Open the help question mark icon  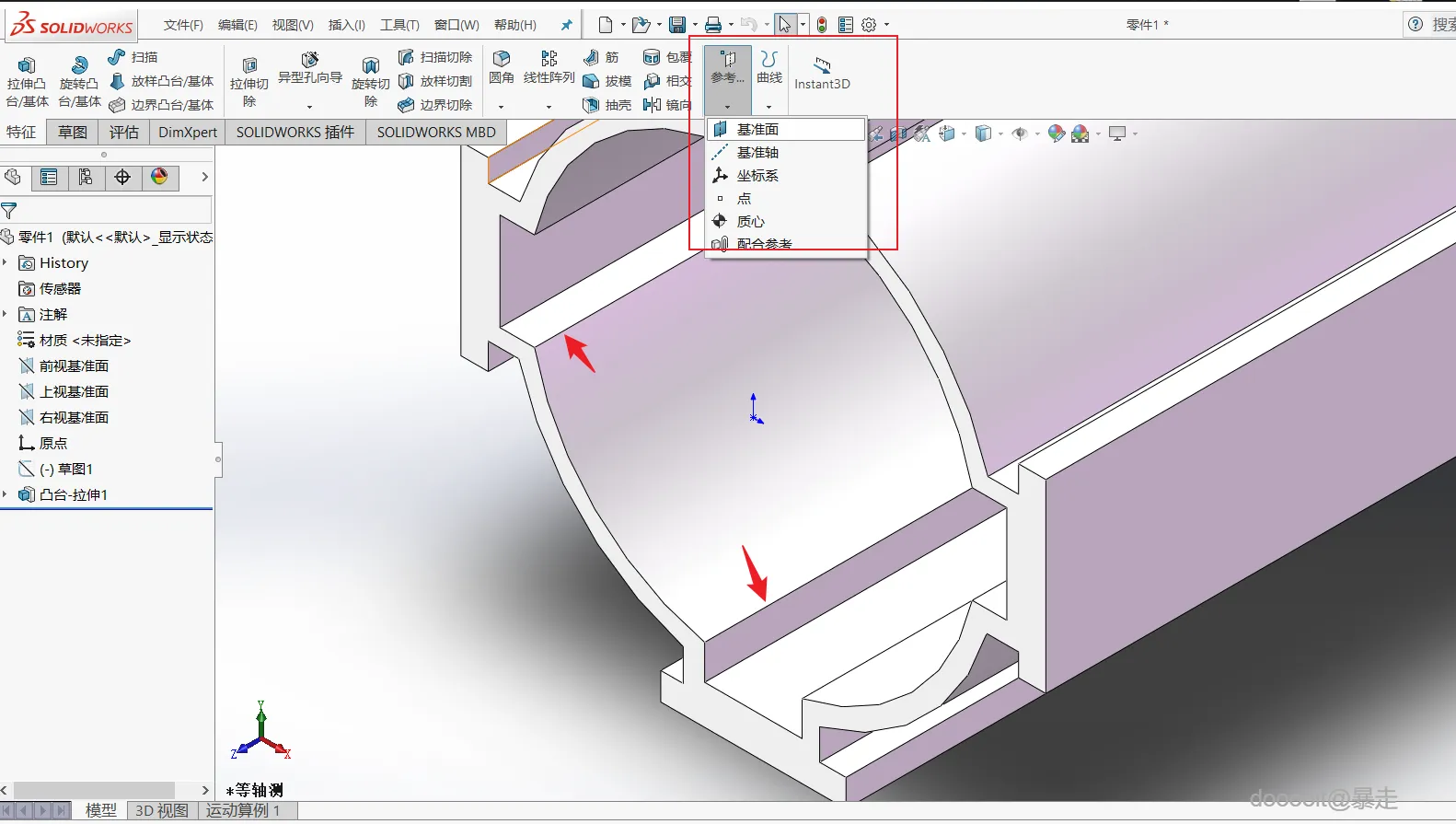click(x=1416, y=25)
